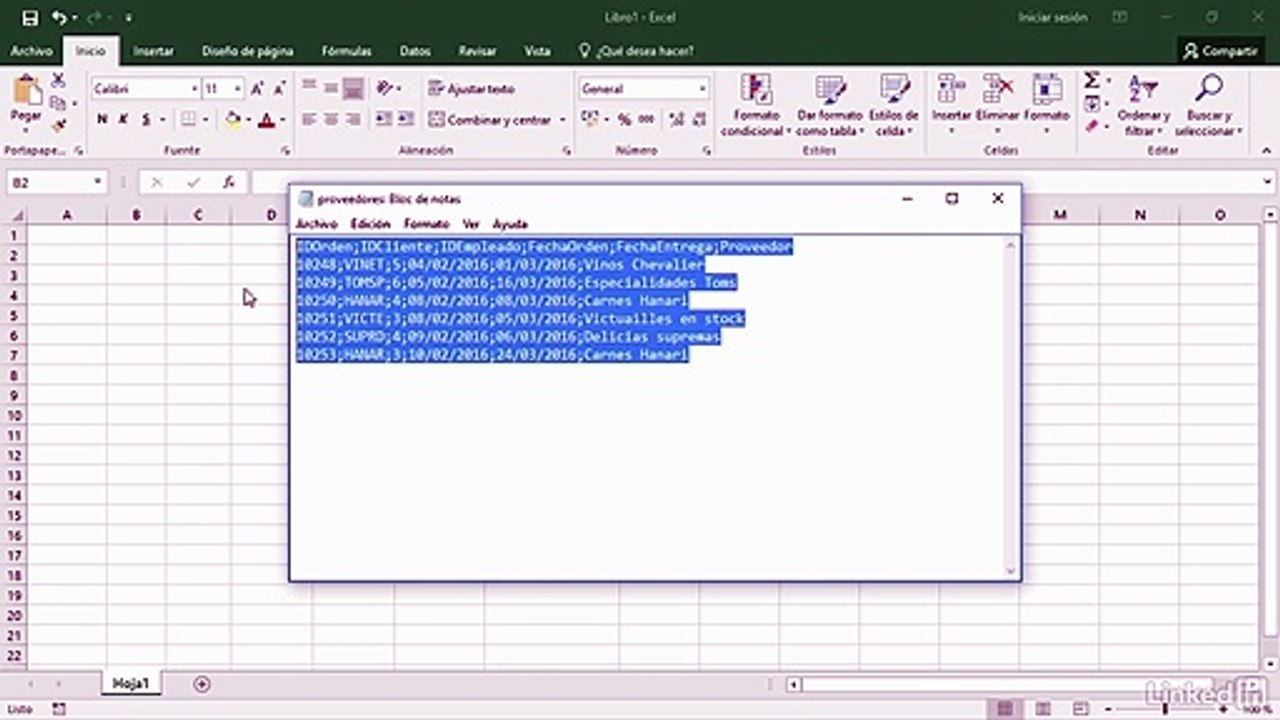Switch to the Insertar ribbon tab
The width and height of the screenshot is (1280, 720).
(x=153, y=51)
